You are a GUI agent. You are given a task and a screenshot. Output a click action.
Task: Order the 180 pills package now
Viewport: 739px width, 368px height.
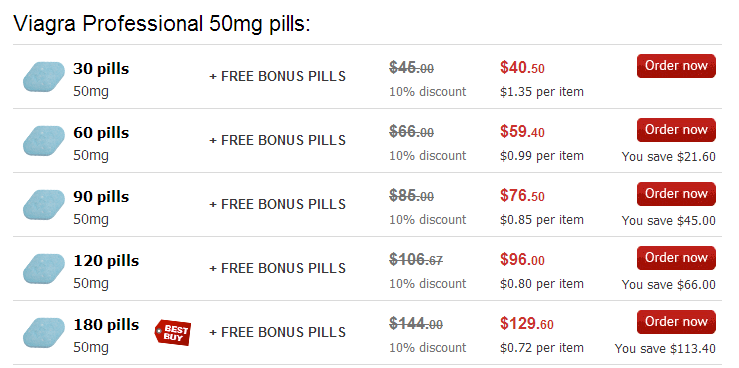tap(676, 322)
